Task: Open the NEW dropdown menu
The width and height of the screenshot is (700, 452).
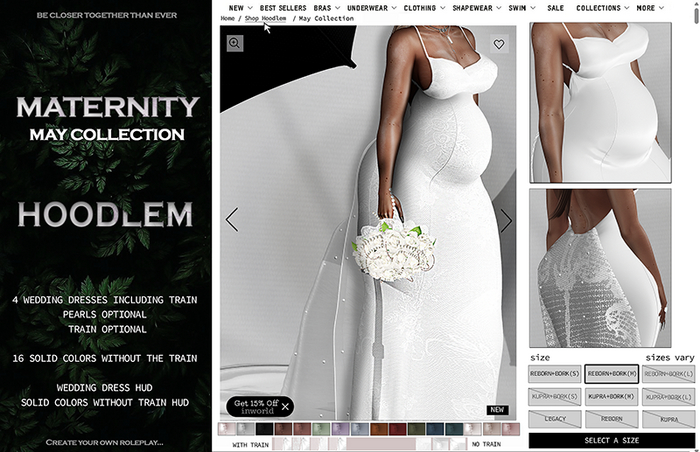Action: click(x=240, y=8)
